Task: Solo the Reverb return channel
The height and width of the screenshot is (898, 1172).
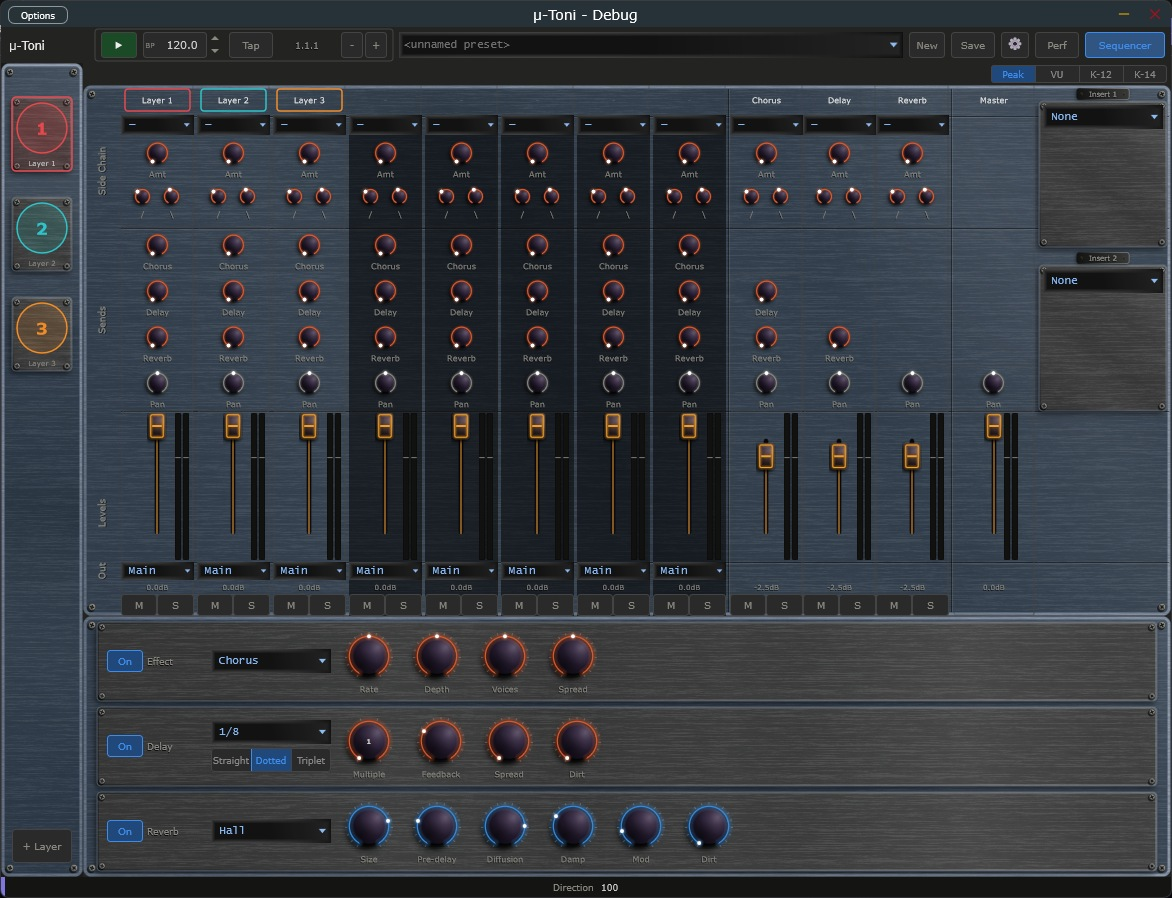Action: click(x=931, y=606)
